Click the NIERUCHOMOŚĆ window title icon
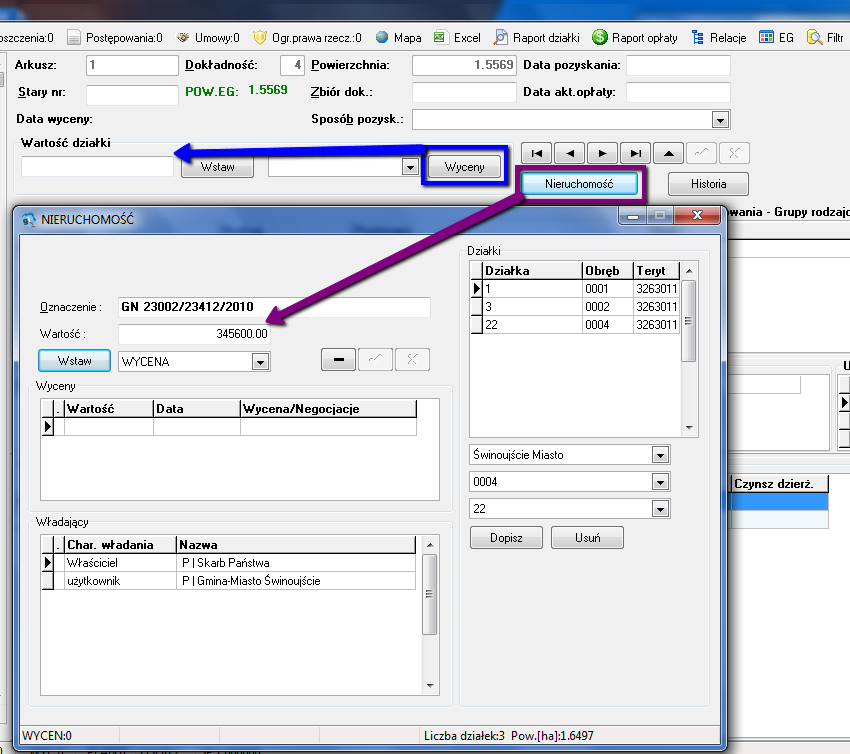 (28, 220)
